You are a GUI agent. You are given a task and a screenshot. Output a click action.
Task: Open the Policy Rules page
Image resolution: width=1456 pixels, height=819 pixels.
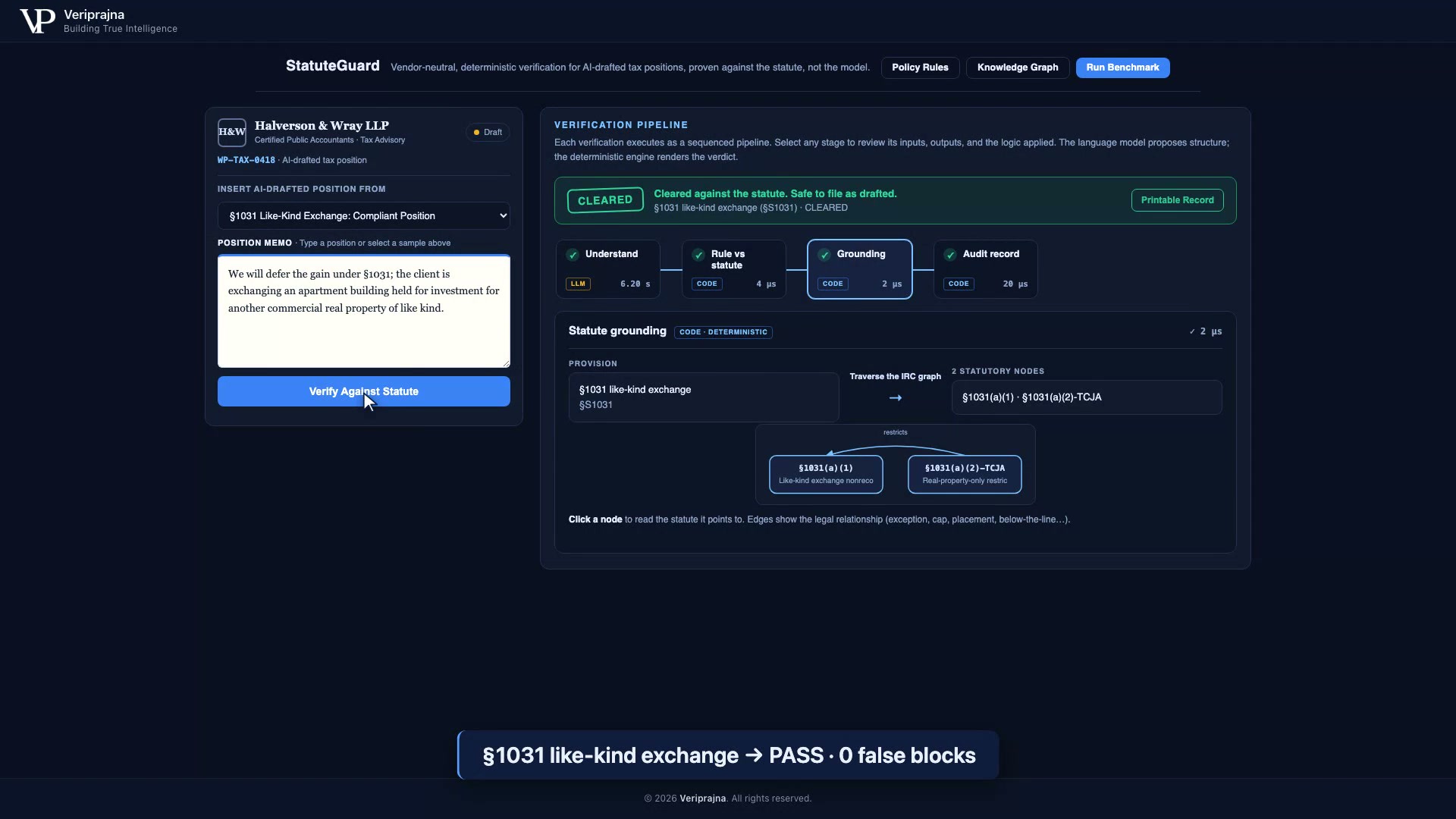[x=920, y=67]
